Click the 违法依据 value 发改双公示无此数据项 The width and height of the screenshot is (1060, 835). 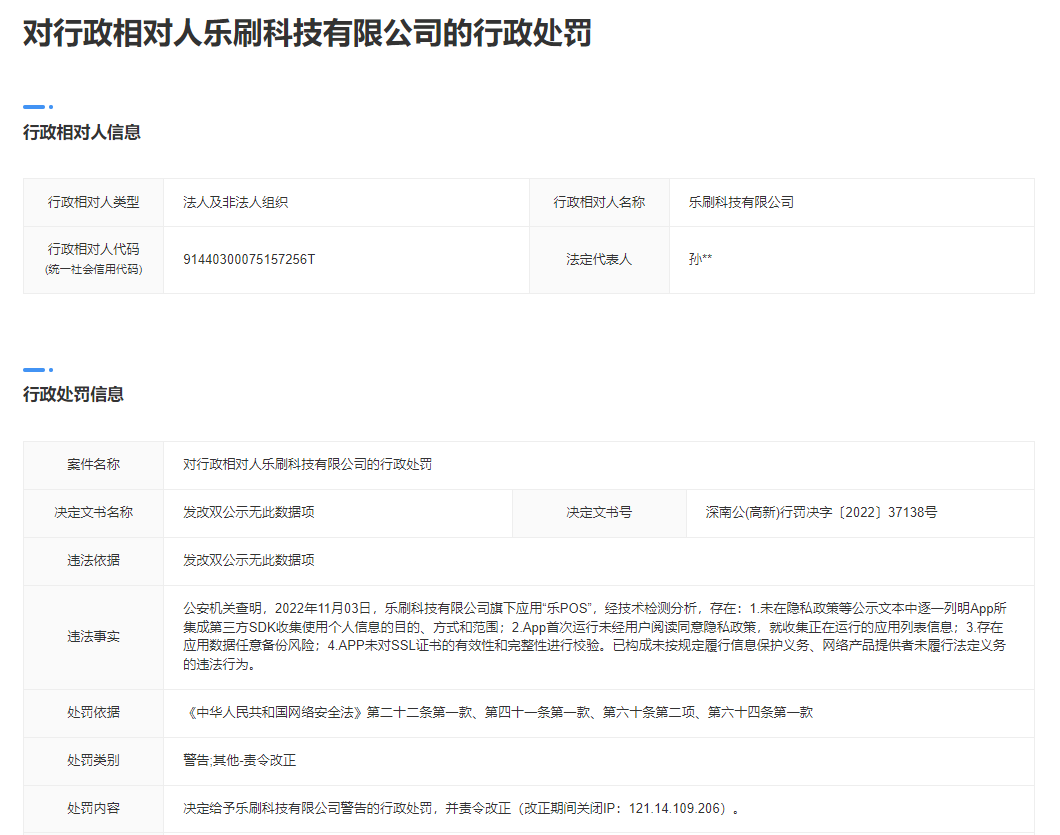click(249, 560)
